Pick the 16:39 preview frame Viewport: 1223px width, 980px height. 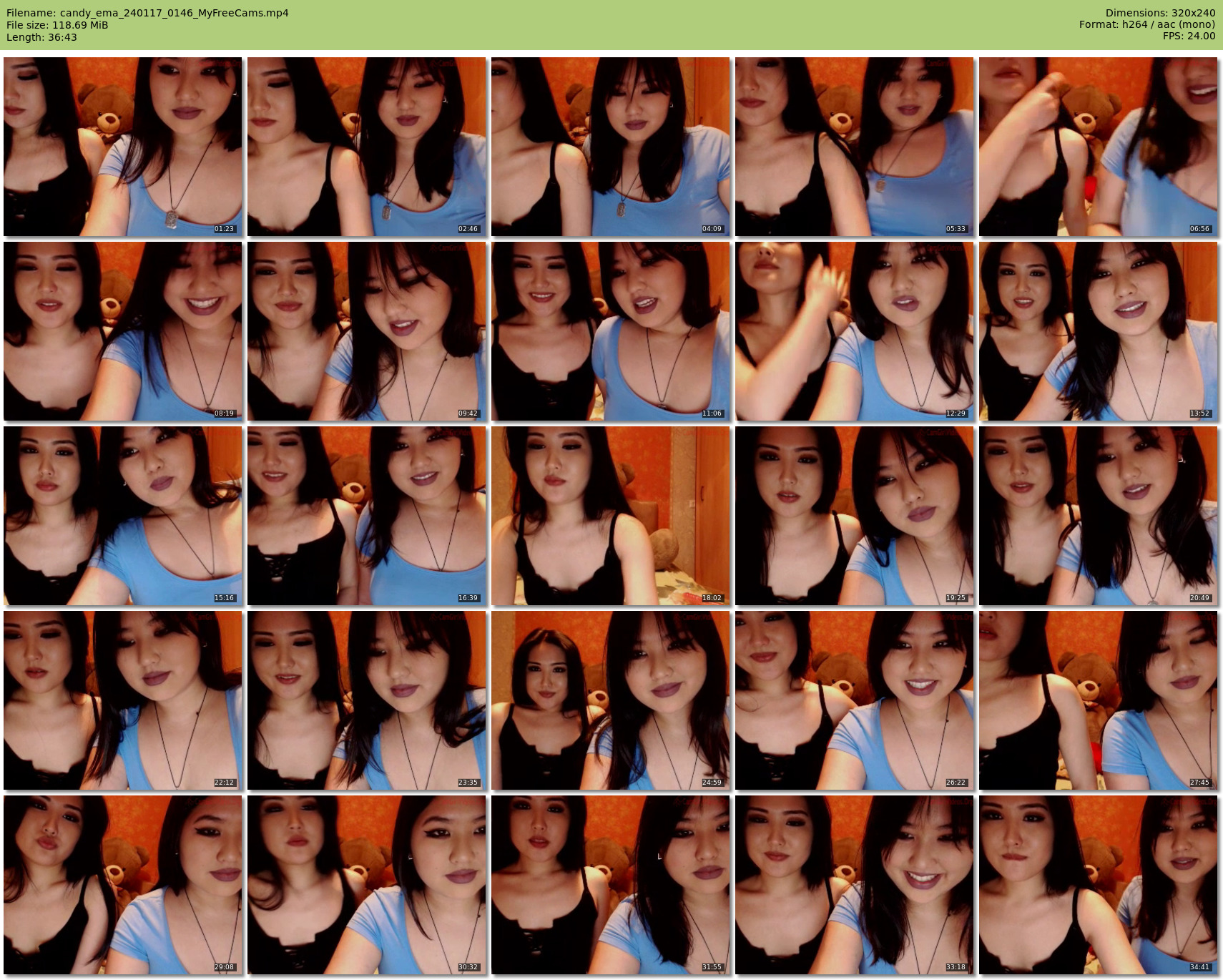[x=366, y=516]
